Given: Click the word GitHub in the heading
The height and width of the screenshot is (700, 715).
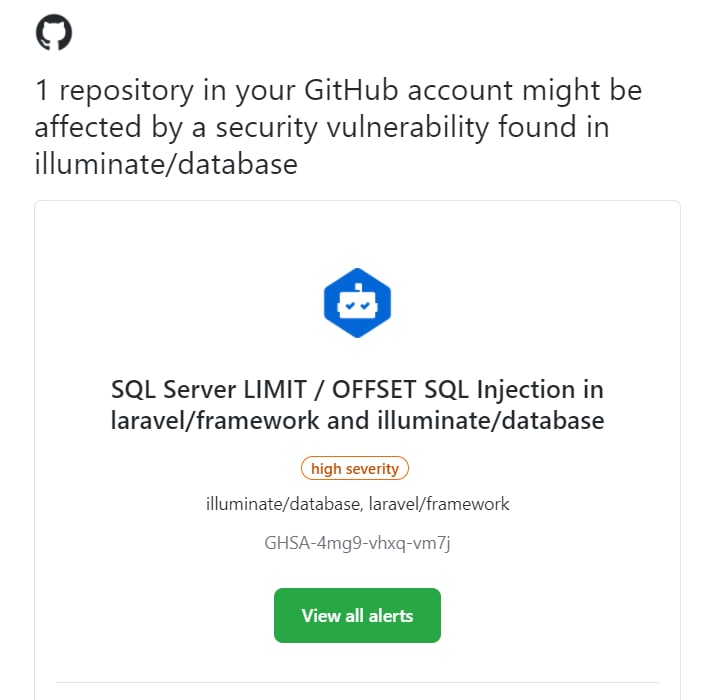Looking at the screenshot, I should pyautogui.click(x=351, y=90).
